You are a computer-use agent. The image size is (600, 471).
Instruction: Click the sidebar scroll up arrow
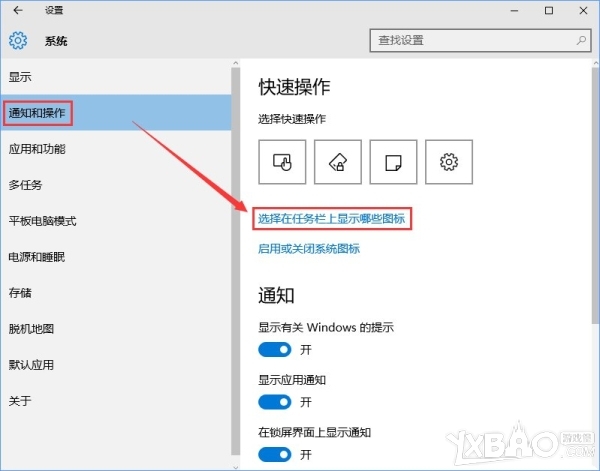point(235,63)
